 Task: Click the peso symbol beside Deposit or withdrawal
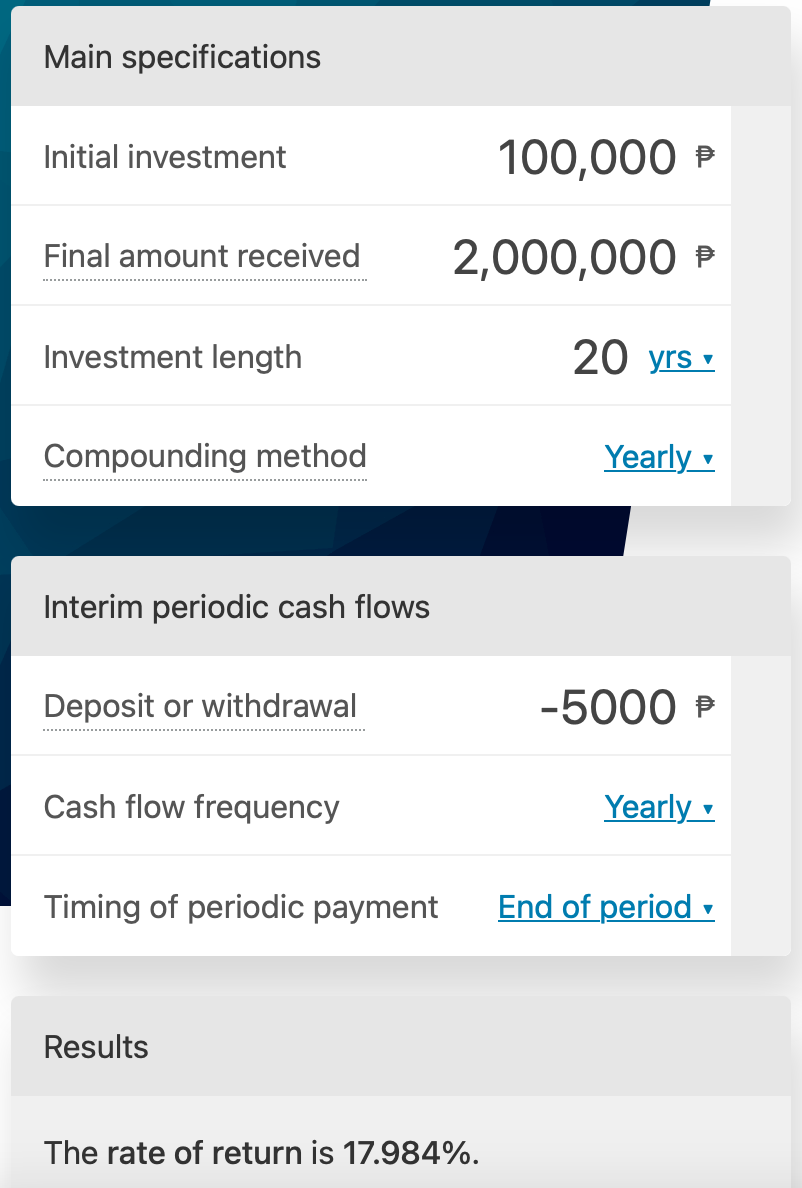[x=706, y=707]
